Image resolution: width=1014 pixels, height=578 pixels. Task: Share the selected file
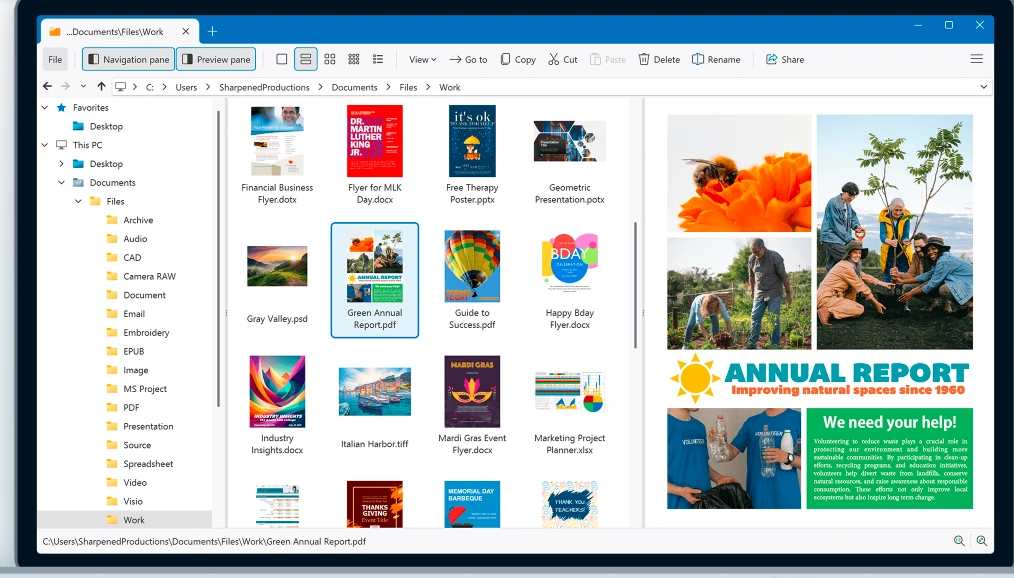(x=785, y=59)
